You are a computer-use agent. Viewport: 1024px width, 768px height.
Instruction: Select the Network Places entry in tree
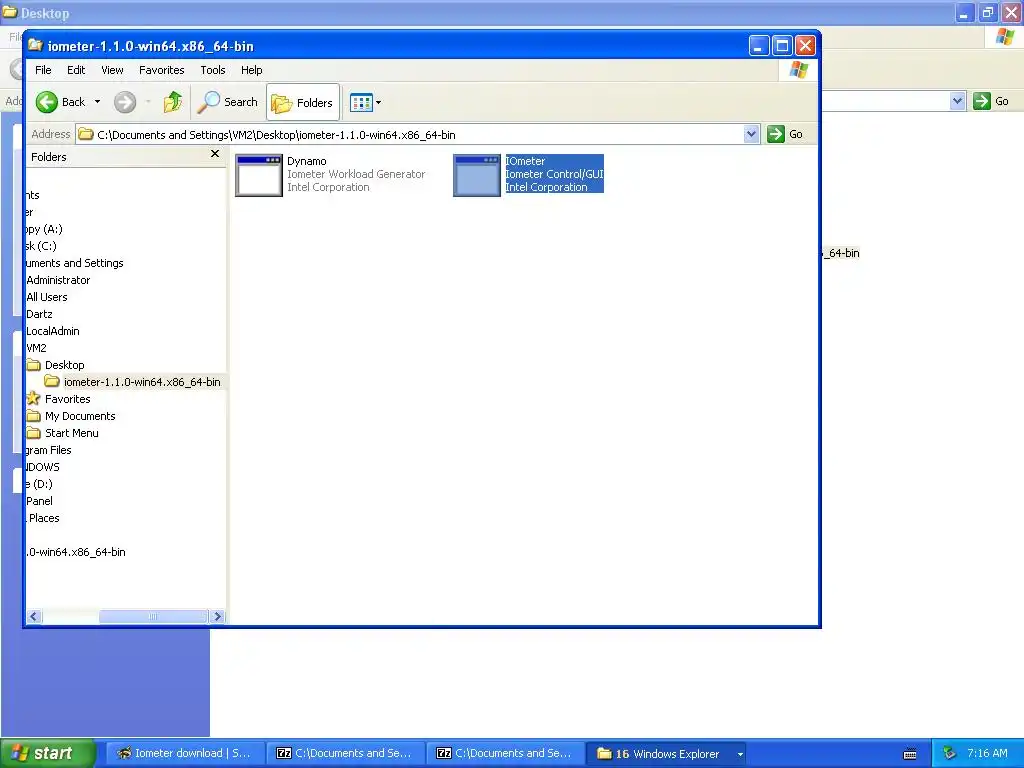point(43,517)
